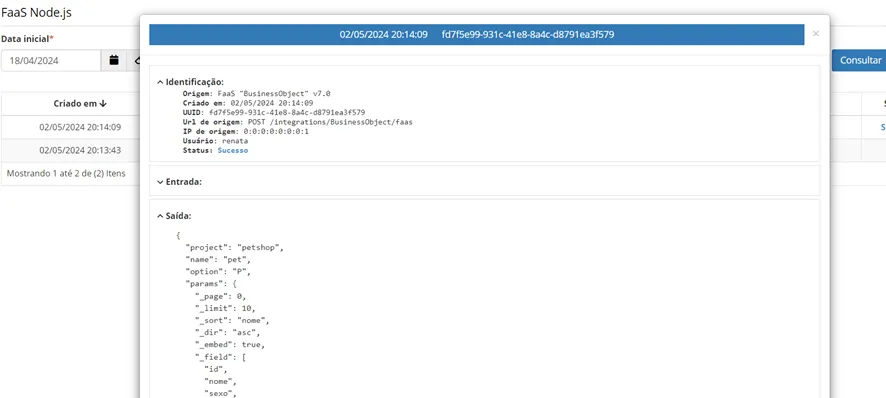886x398 pixels.
Task: Click the "_dir": "asc" line
Action: pyautogui.click(x=228, y=332)
